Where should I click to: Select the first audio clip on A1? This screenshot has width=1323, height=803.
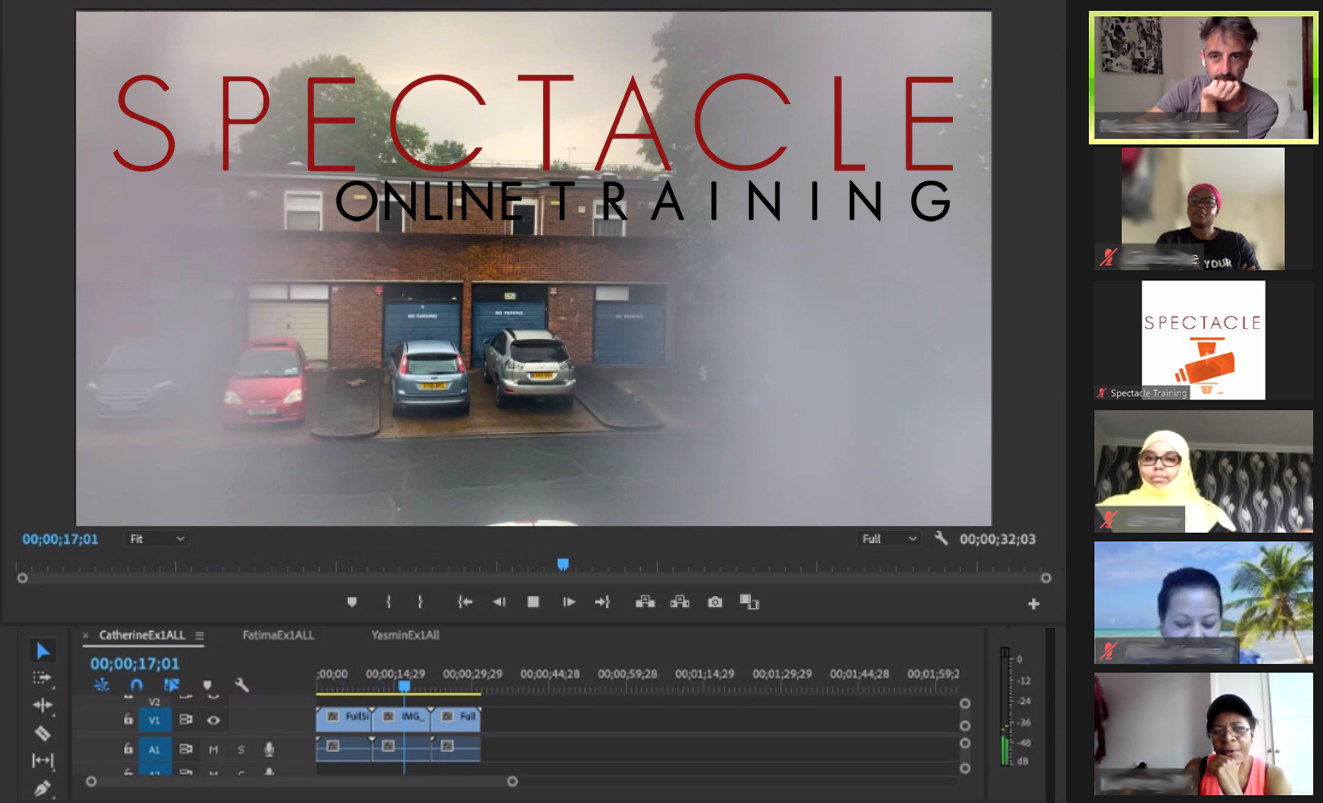point(344,748)
